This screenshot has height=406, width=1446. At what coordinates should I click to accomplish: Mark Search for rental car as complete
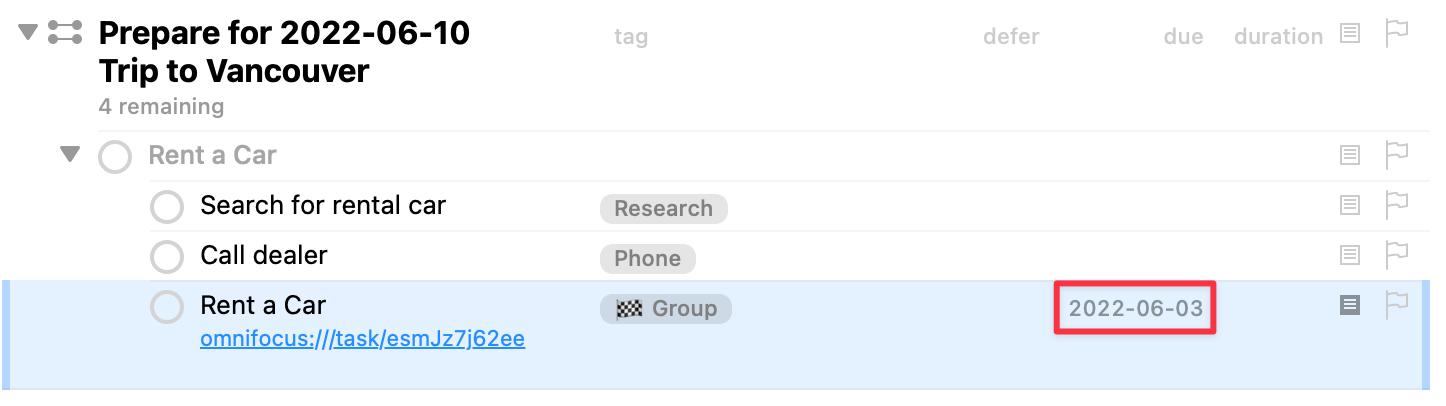pos(166,207)
